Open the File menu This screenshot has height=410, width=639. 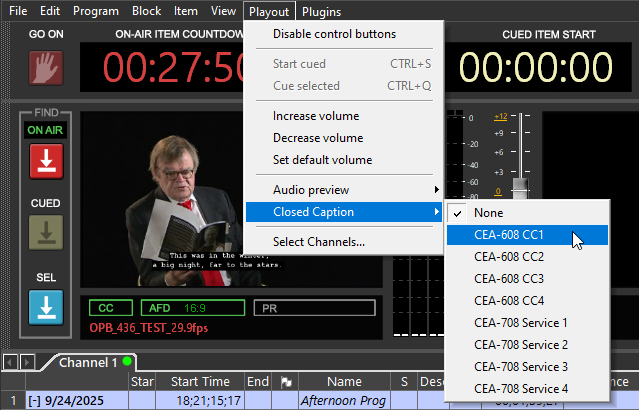point(18,11)
